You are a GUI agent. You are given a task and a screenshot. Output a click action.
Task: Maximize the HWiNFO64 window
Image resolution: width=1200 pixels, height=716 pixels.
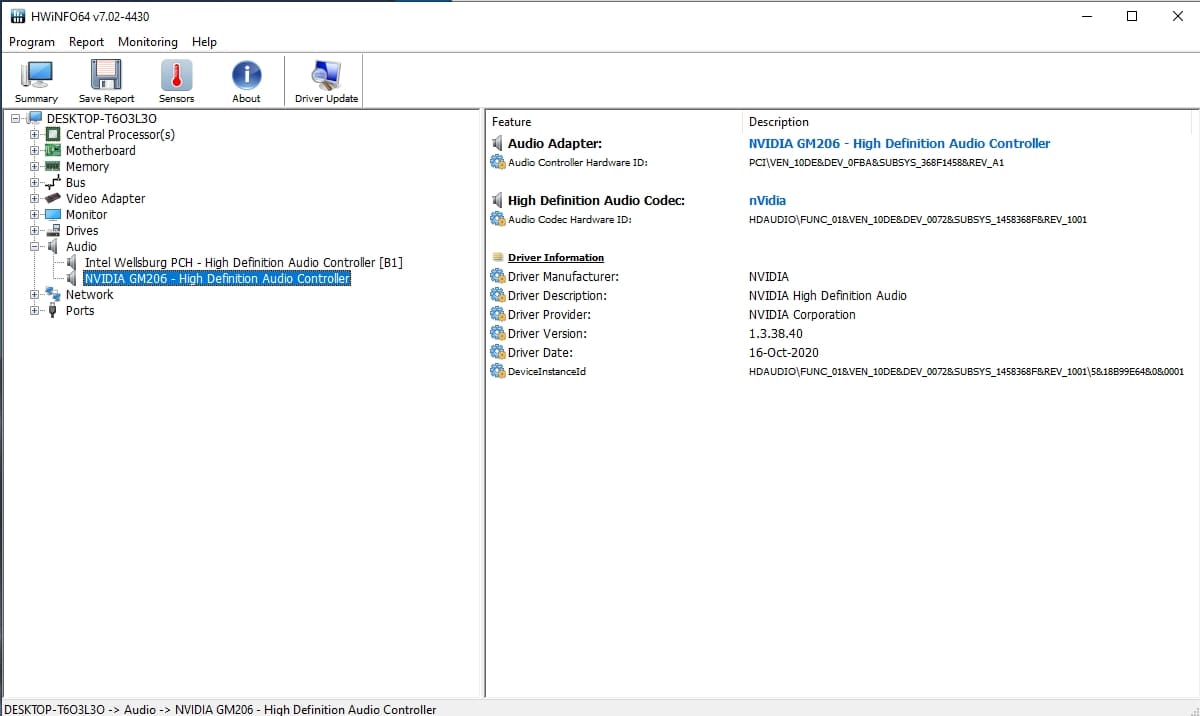tap(1132, 16)
